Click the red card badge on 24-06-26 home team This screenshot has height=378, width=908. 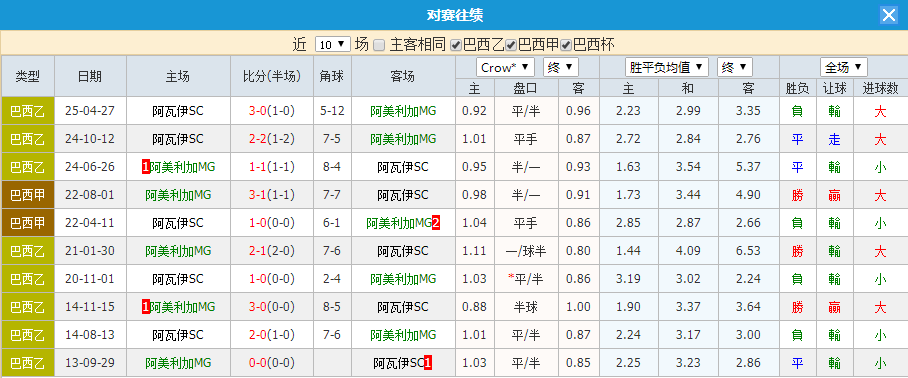click(145, 167)
